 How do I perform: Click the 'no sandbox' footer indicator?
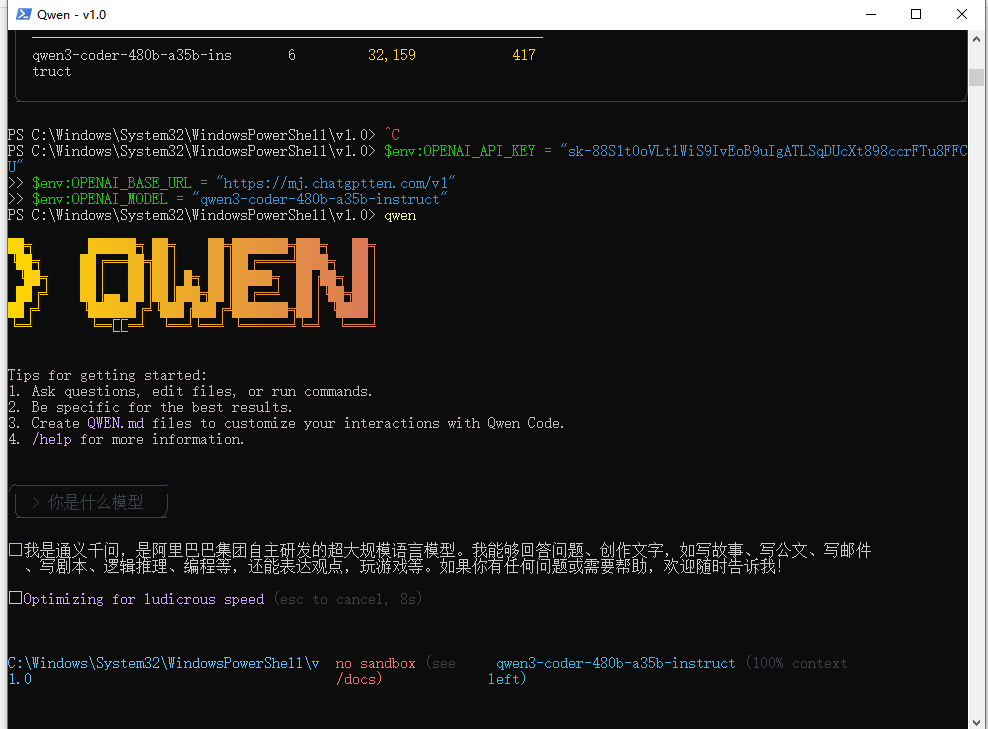[x=376, y=663]
